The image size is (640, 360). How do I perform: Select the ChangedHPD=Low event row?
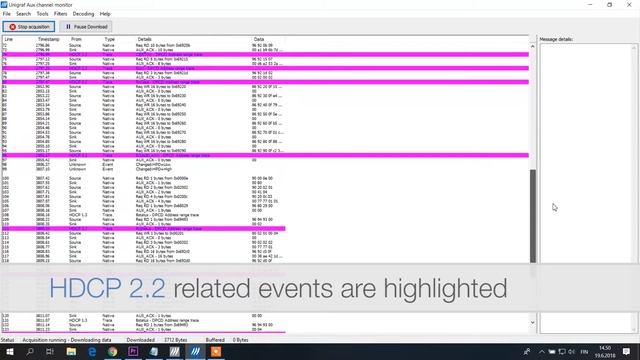pyautogui.click(x=265, y=164)
